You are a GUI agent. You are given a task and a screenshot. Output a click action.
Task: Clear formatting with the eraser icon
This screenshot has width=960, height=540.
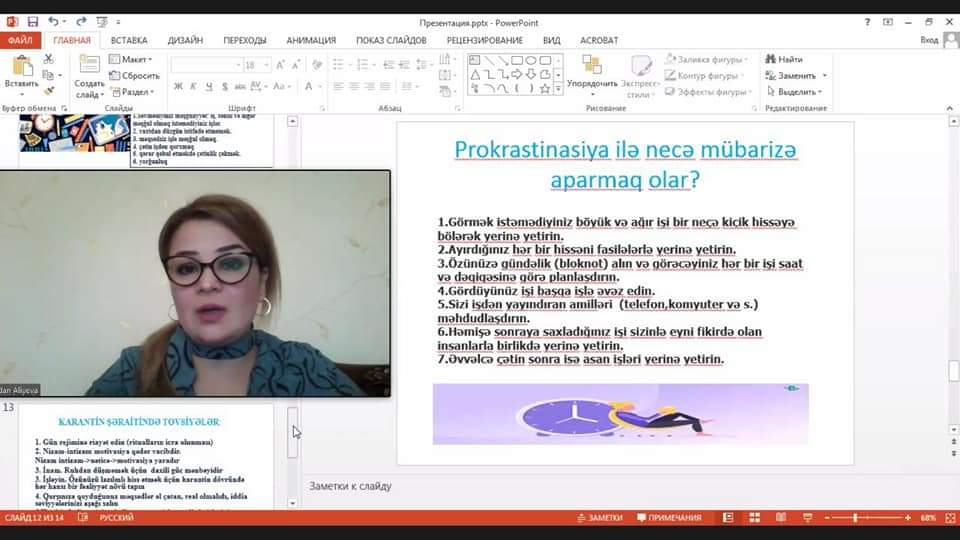(317, 65)
